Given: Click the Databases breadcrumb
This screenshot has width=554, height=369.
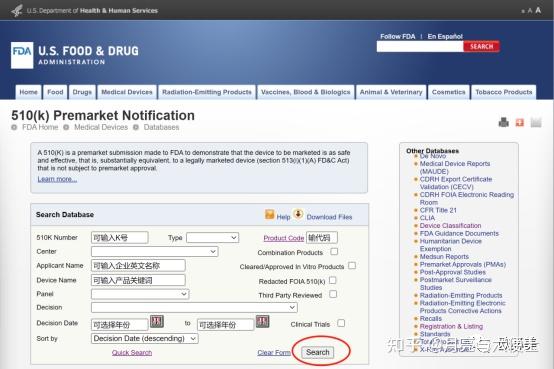Looking at the screenshot, I should click(x=161, y=127).
